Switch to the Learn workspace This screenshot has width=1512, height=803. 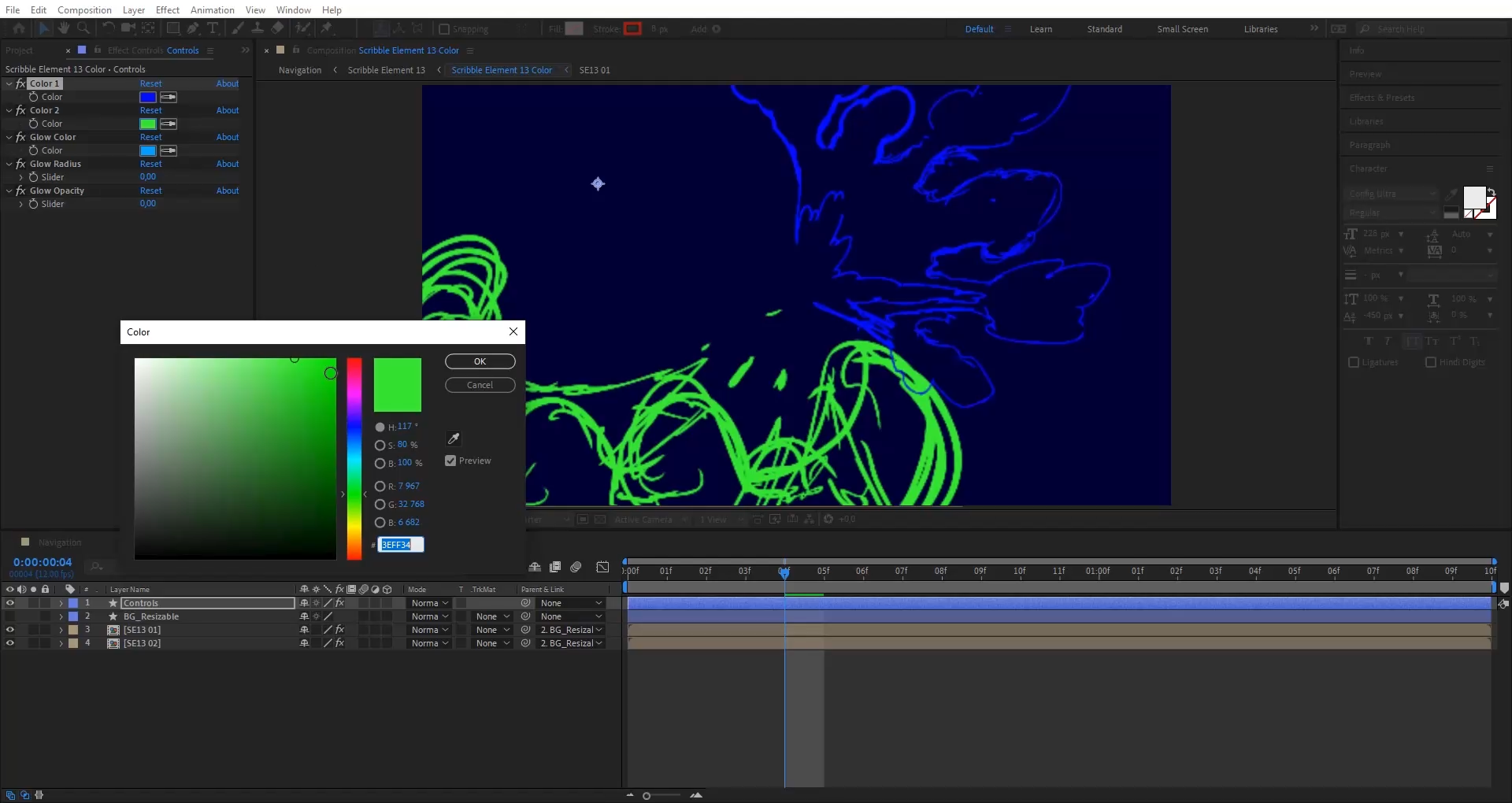point(1040,29)
